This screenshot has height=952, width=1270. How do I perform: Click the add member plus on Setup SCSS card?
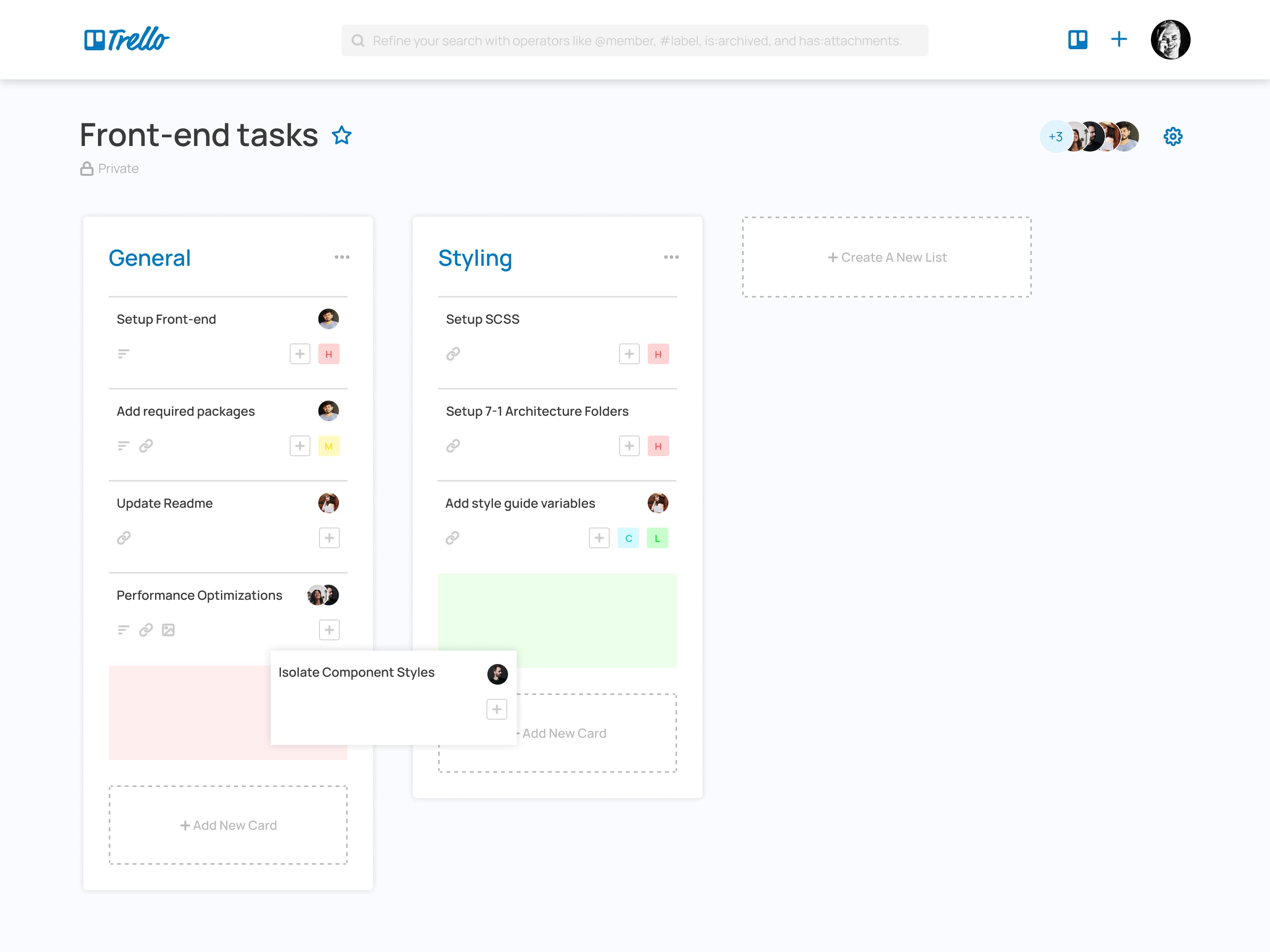click(629, 353)
